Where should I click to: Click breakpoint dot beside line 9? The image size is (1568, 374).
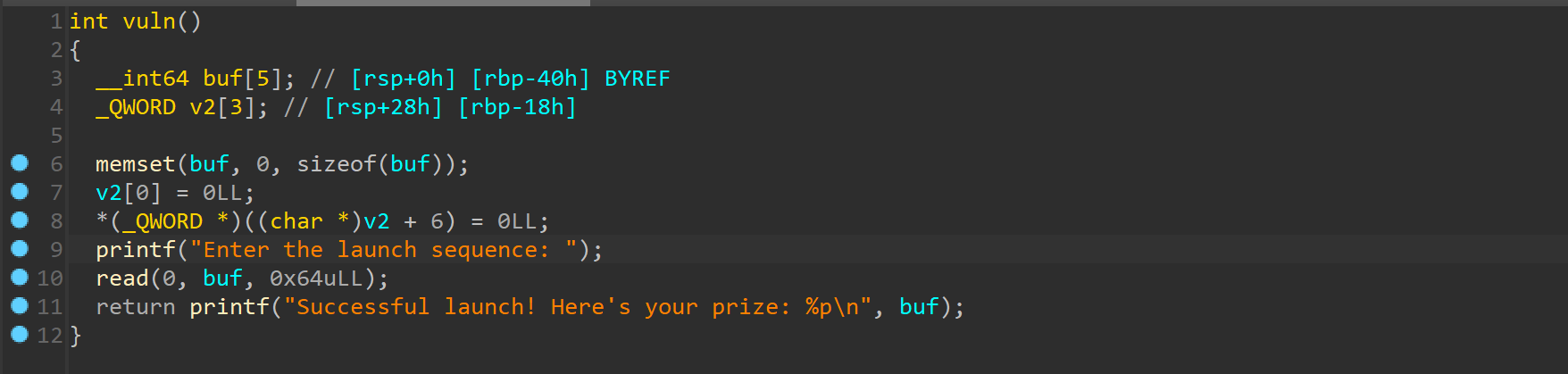pos(20,249)
